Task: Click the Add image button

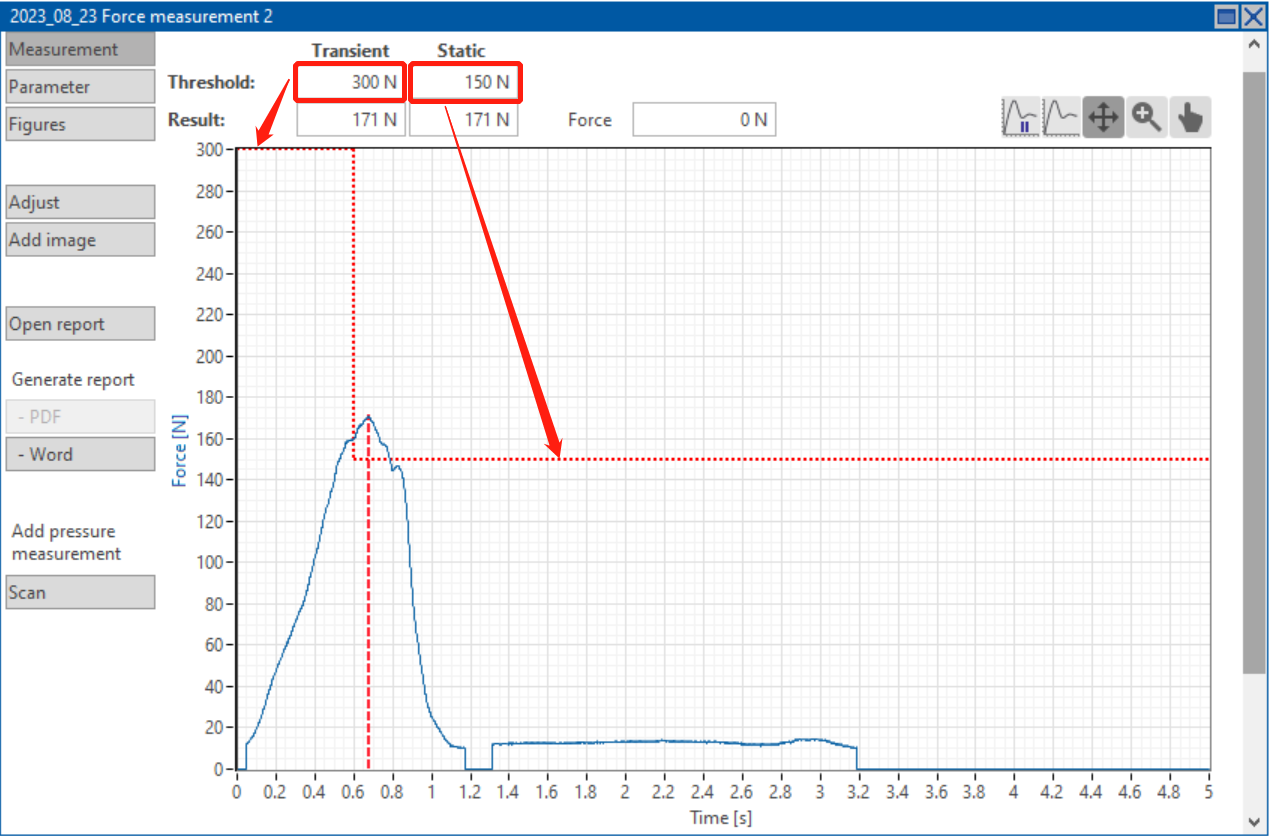Action: 80,240
